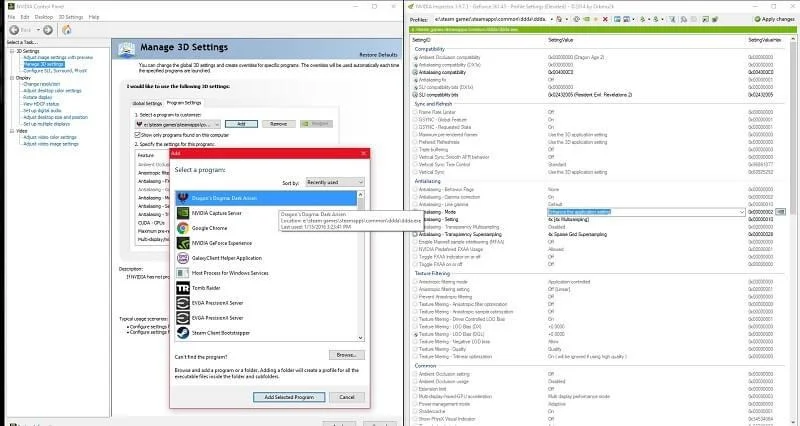Click the Browse... button
Screen dimensions: 800x426
(347, 355)
